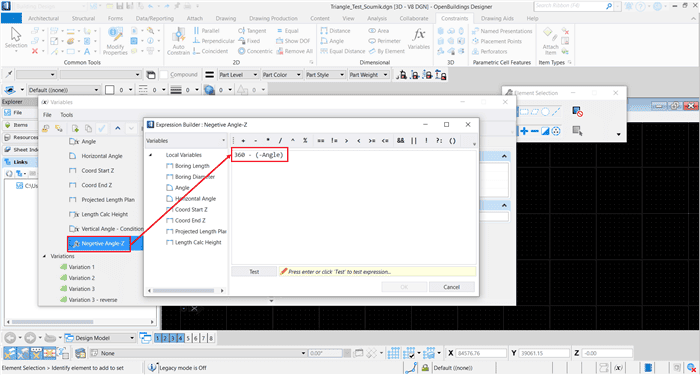The width and height of the screenshot is (700, 375).
Task: Open File menu in Variables dialog
Action: click(47, 115)
